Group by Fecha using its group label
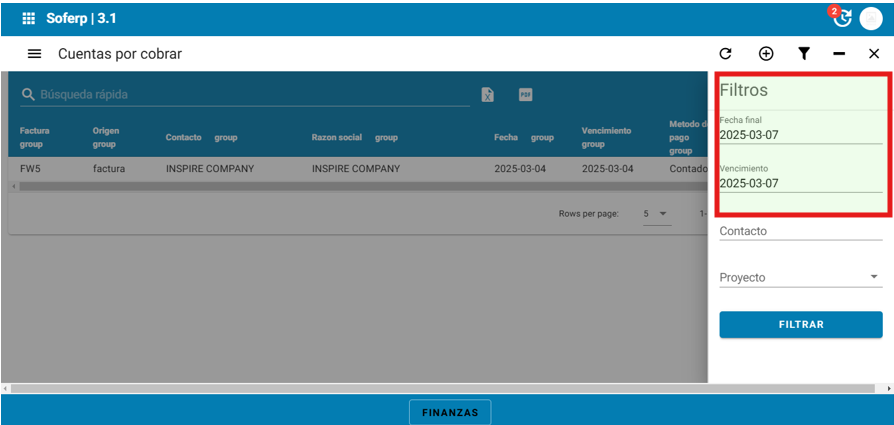 (542, 137)
